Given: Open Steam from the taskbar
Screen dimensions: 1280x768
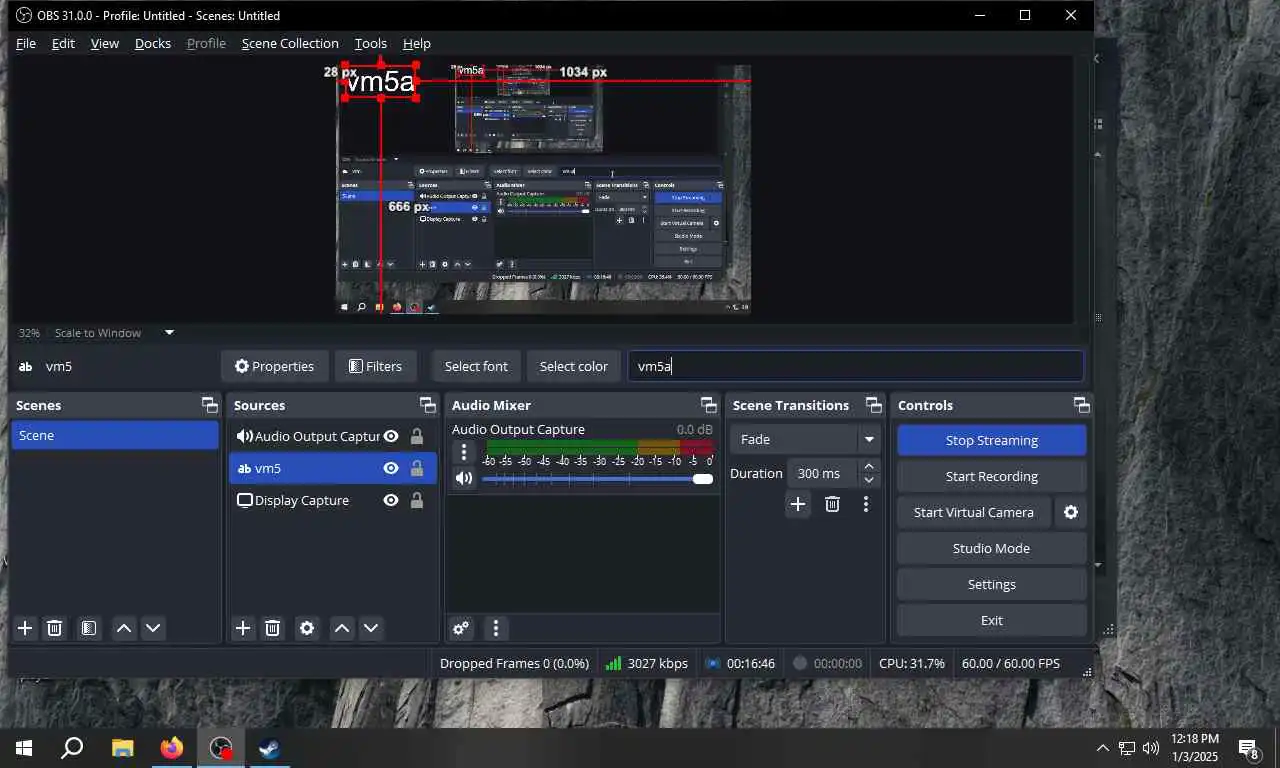Looking at the screenshot, I should click(269, 748).
